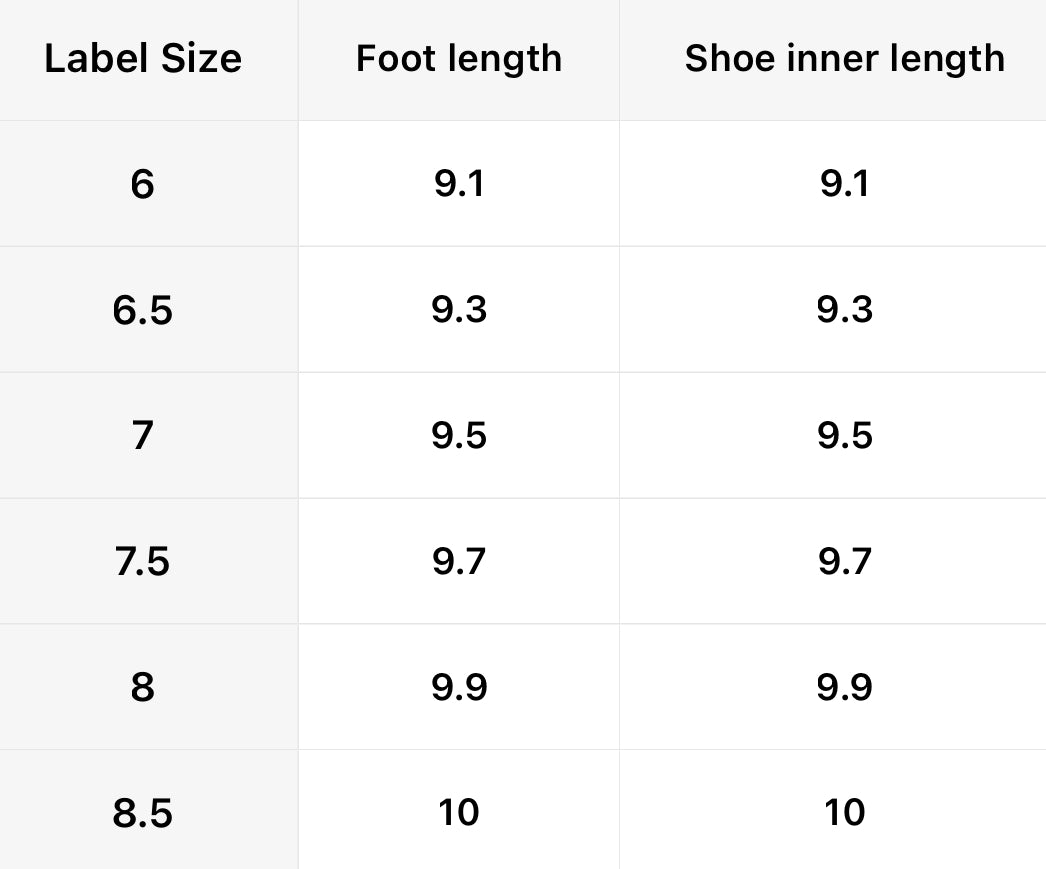Image resolution: width=1046 pixels, height=869 pixels.
Task: Click the Foot length column header
Action: [x=459, y=59]
